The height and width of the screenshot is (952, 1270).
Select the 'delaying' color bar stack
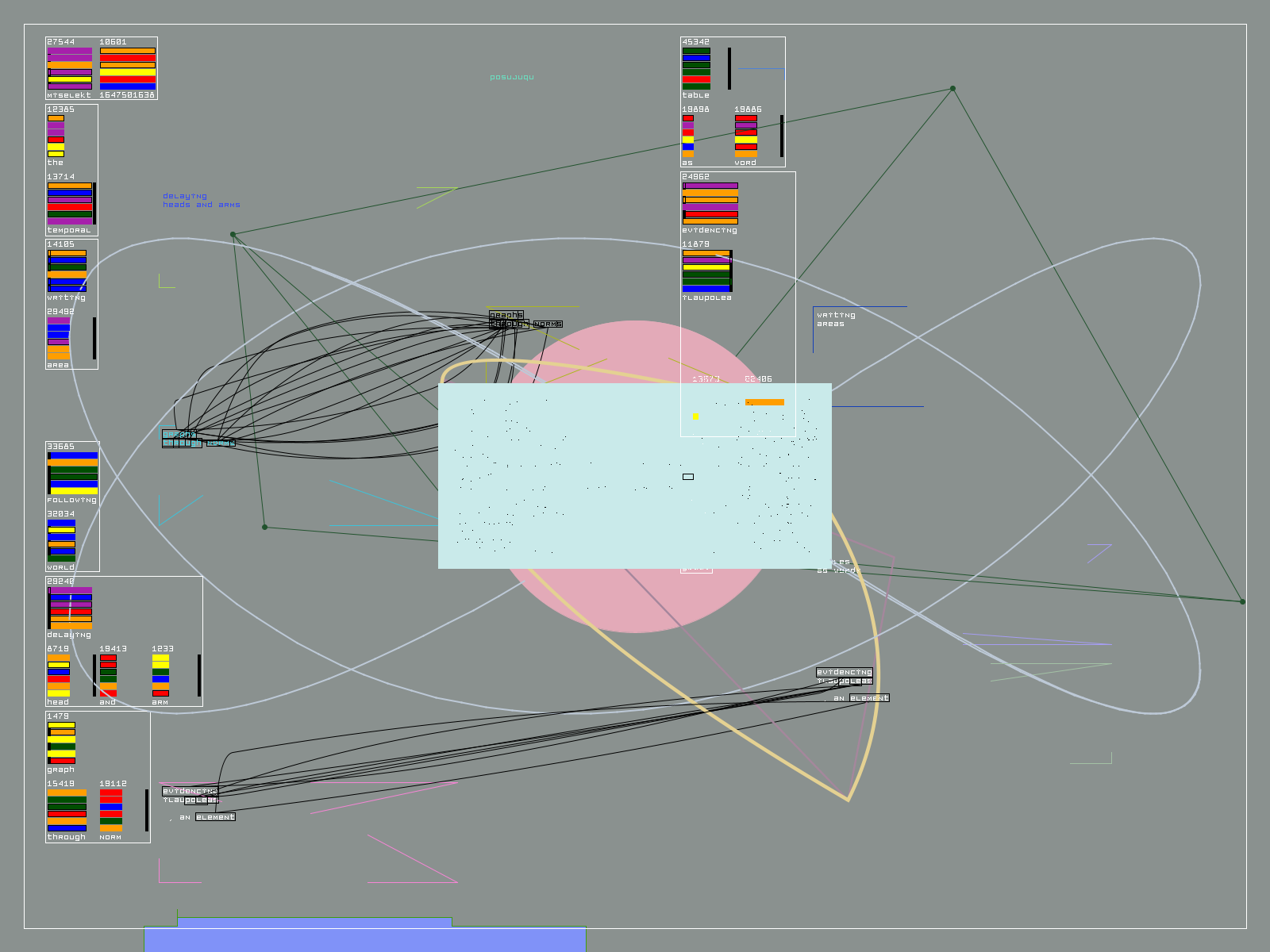tap(70, 608)
